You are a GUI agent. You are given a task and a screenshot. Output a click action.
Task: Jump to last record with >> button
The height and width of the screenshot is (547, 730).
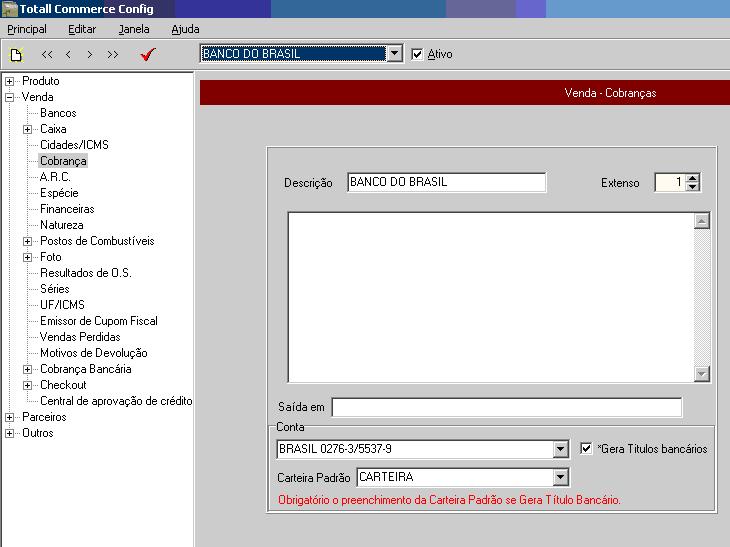click(x=113, y=55)
